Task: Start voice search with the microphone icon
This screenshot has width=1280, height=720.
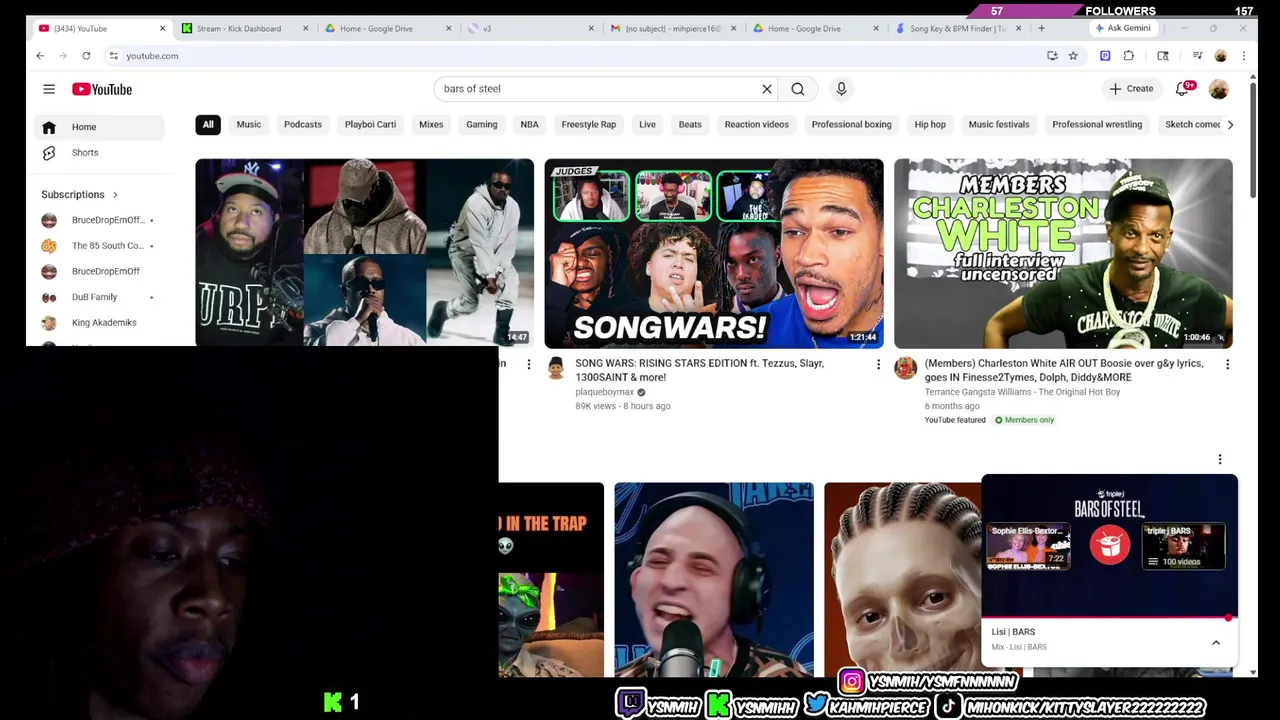Action: coord(841,89)
